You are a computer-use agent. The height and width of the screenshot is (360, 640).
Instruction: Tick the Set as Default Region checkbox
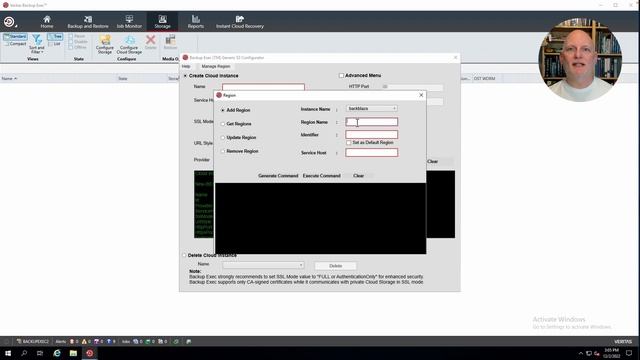coord(349,143)
